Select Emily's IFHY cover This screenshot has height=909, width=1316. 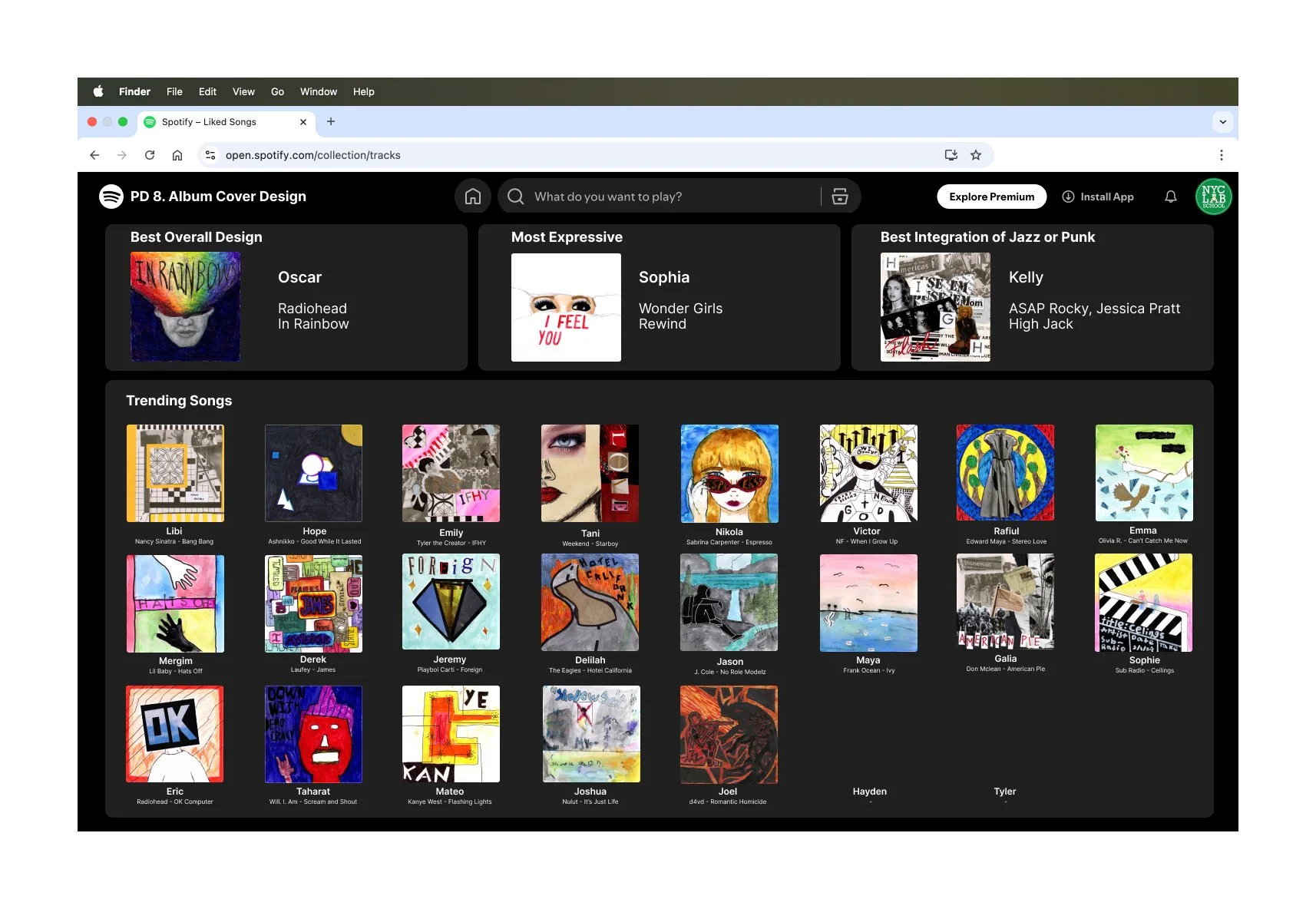[x=451, y=474]
